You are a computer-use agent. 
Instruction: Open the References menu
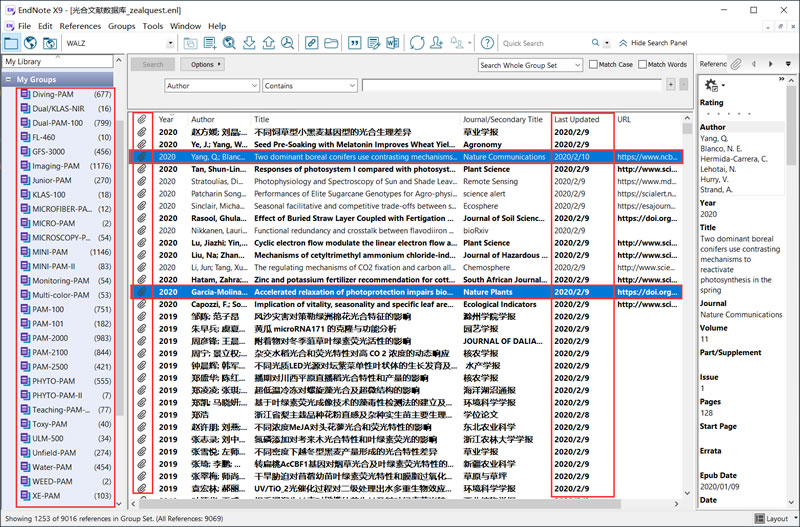[80, 25]
